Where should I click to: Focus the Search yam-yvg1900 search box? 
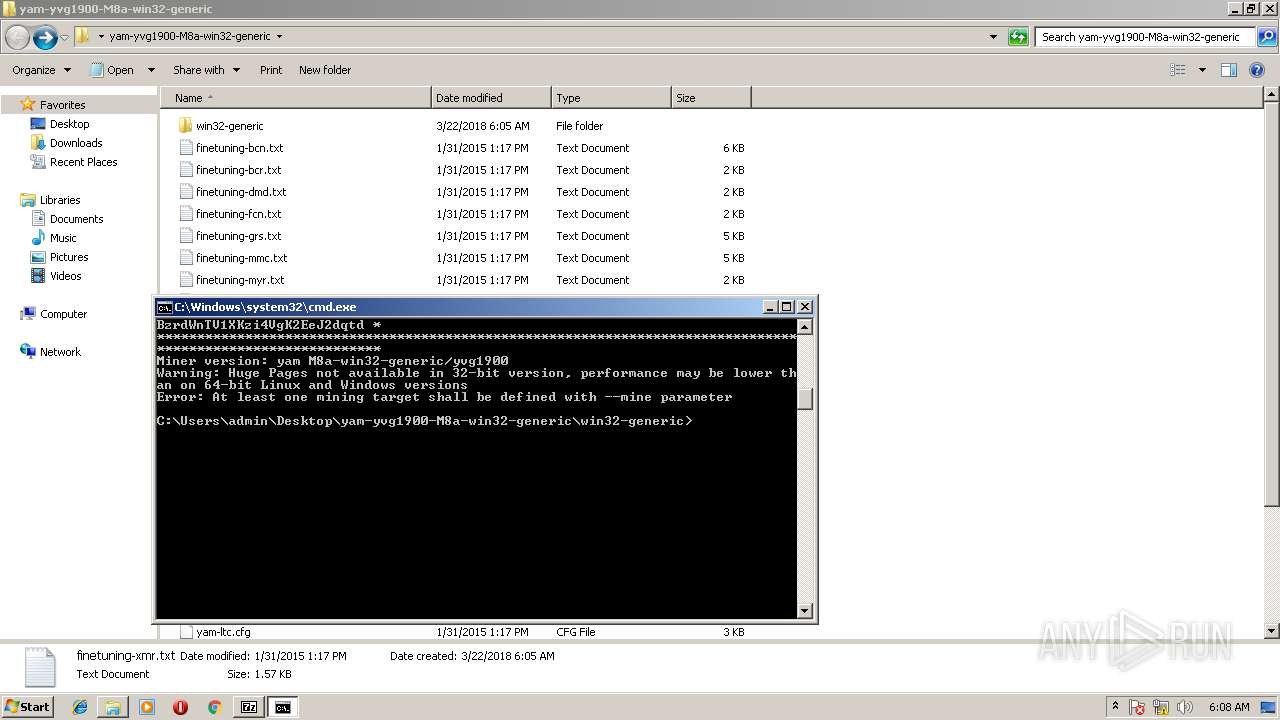pos(1144,37)
